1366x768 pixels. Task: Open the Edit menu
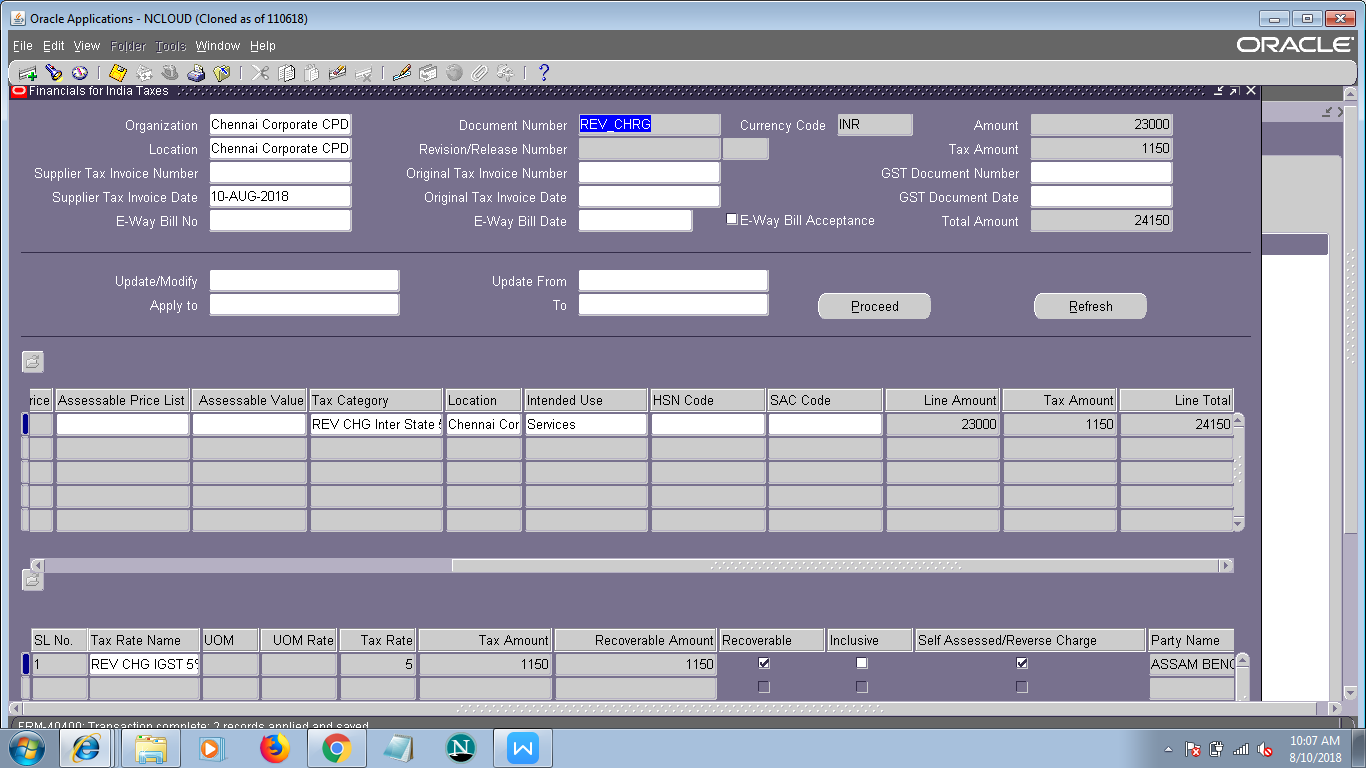(54, 46)
